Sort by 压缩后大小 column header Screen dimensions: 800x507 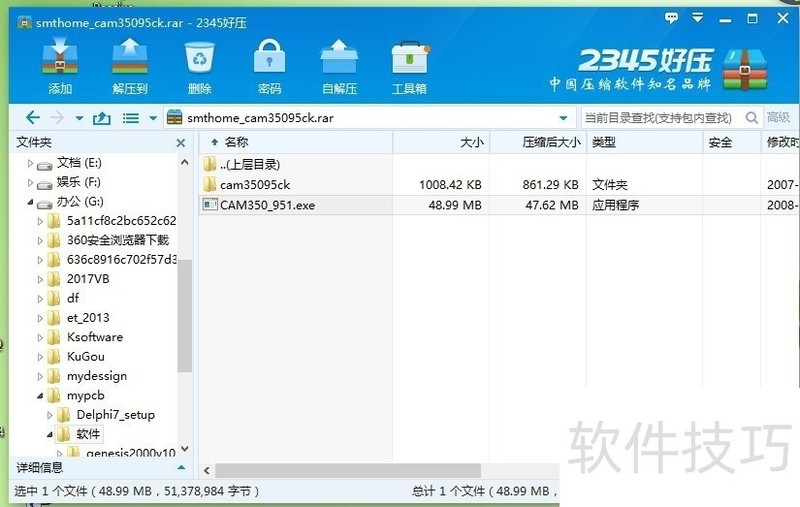click(x=538, y=142)
